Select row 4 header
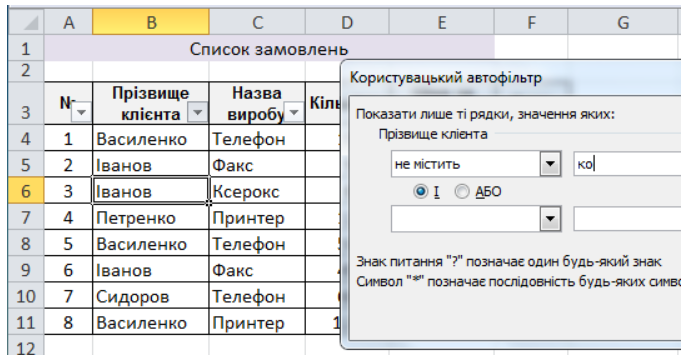The height and width of the screenshot is (360, 689). click(x=26, y=138)
